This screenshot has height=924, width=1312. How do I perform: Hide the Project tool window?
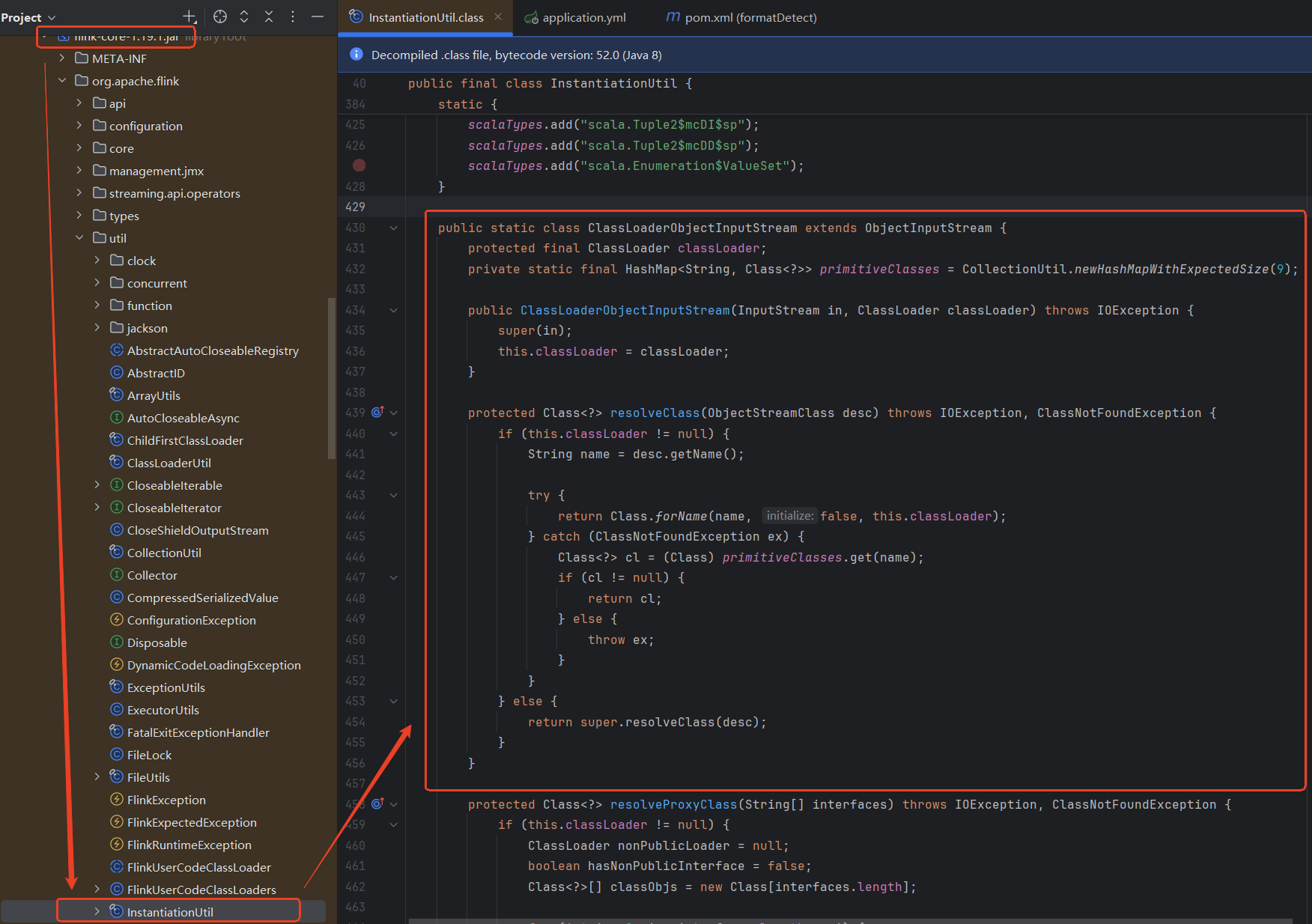[318, 16]
